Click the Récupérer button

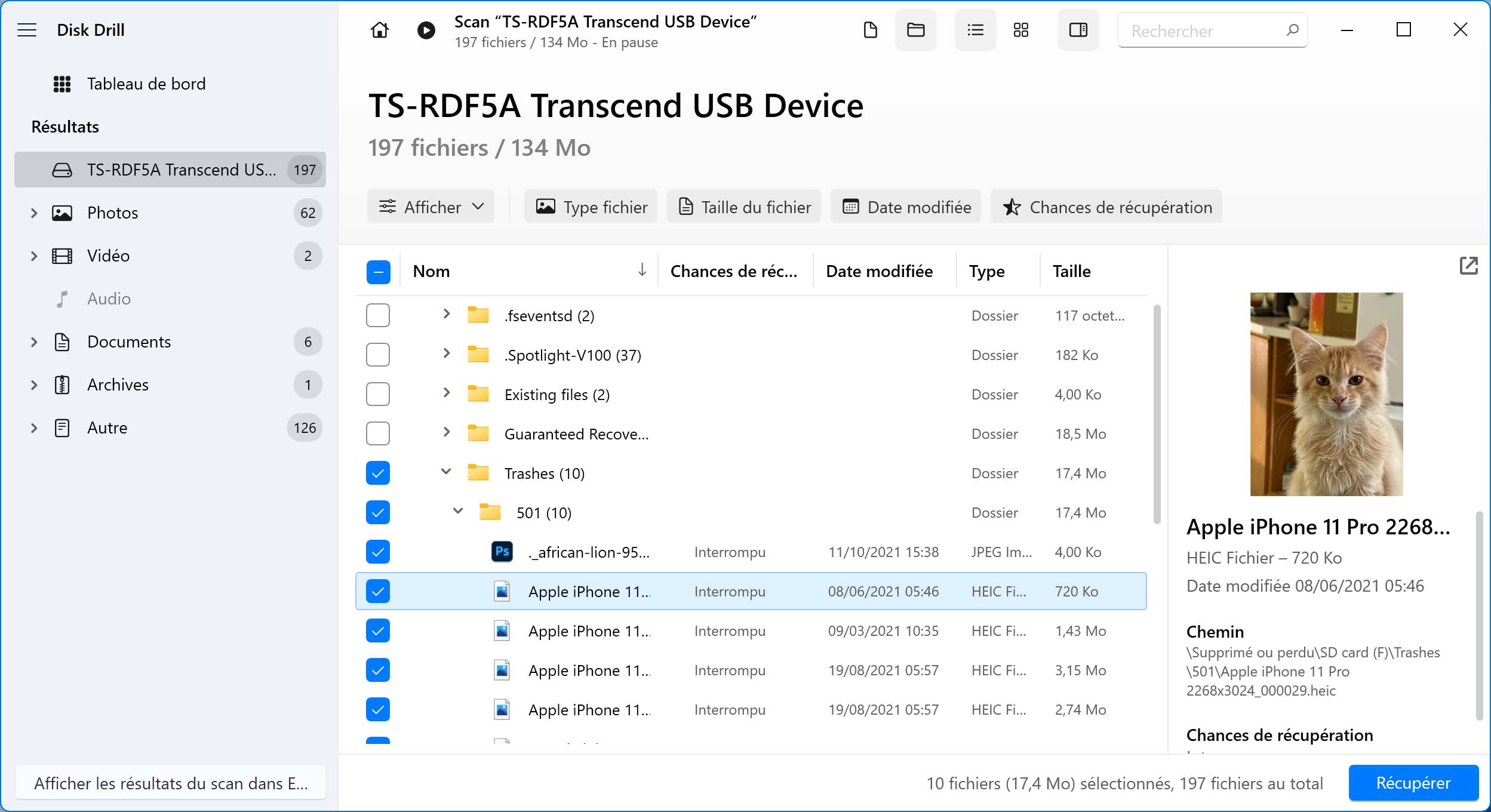(x=1413, y=783)
